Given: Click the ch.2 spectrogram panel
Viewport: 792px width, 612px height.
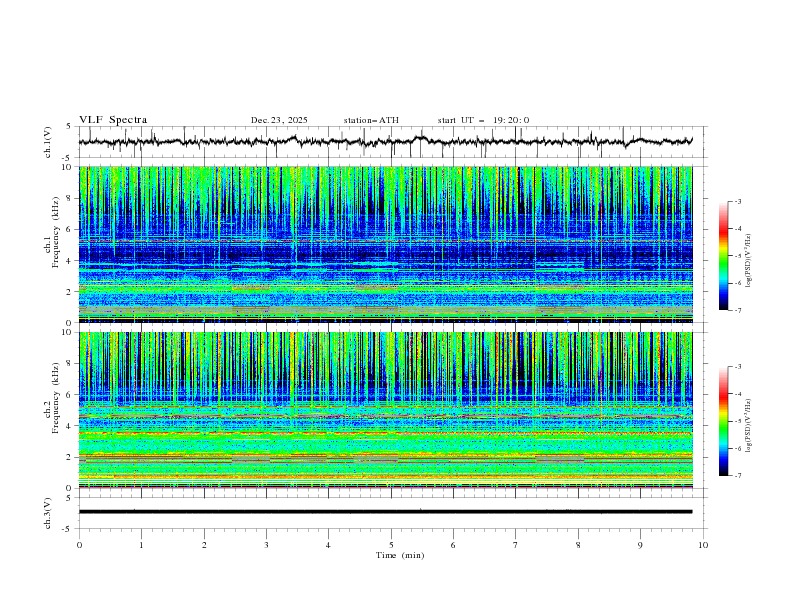Looking at the screenshot, I should (385, 410).
